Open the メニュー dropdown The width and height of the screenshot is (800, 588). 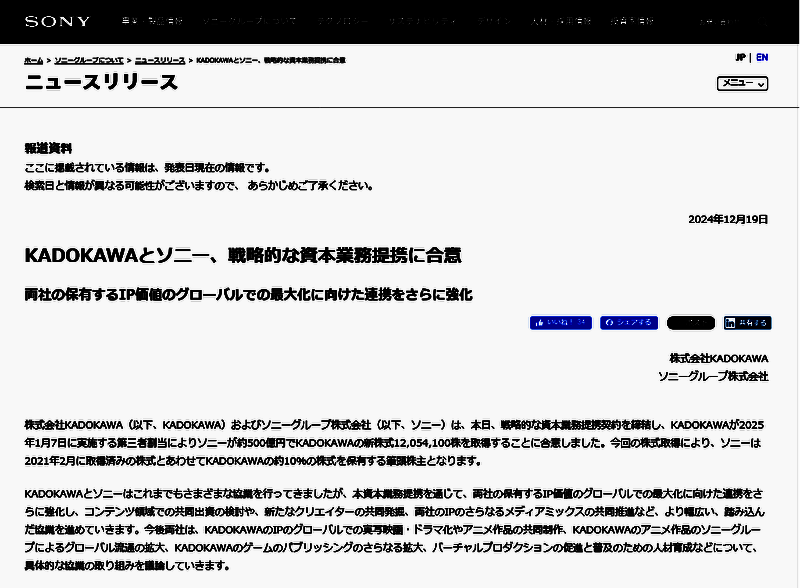click(738, 86)
